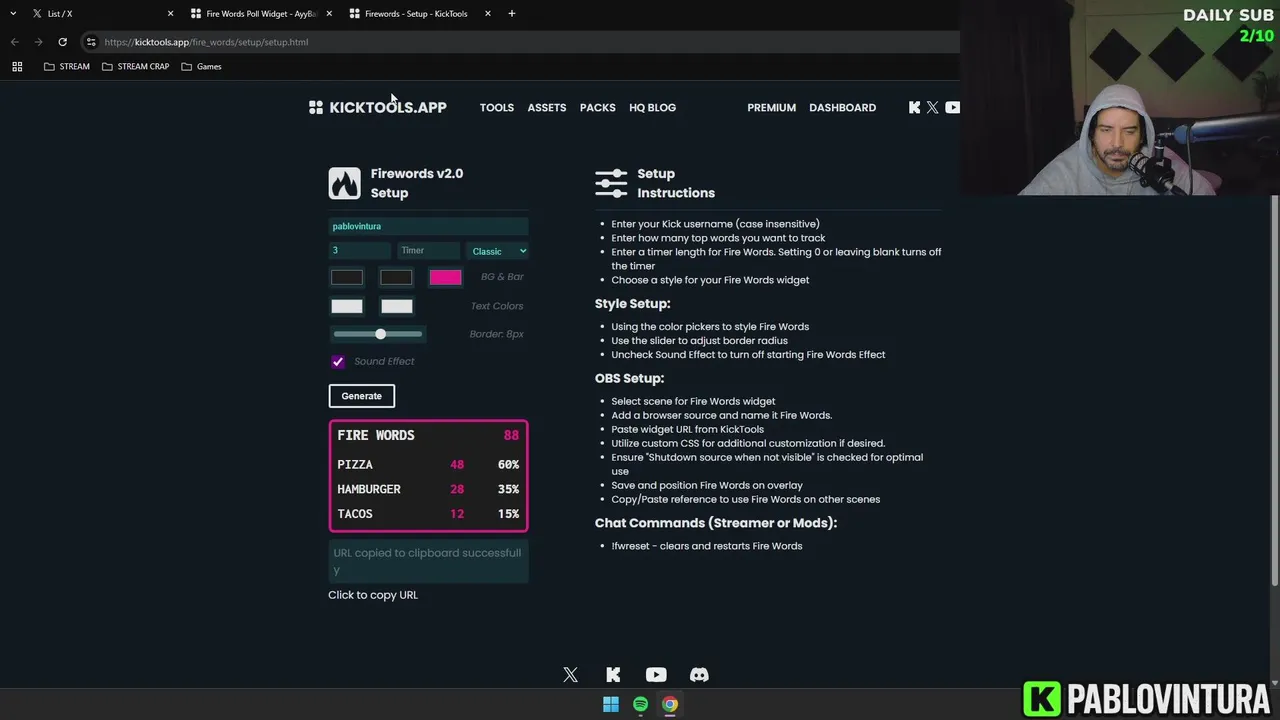This screenshot has height=720, width=1280.
Task: Click the Timer input field
Action: click(x=428, y=251)
